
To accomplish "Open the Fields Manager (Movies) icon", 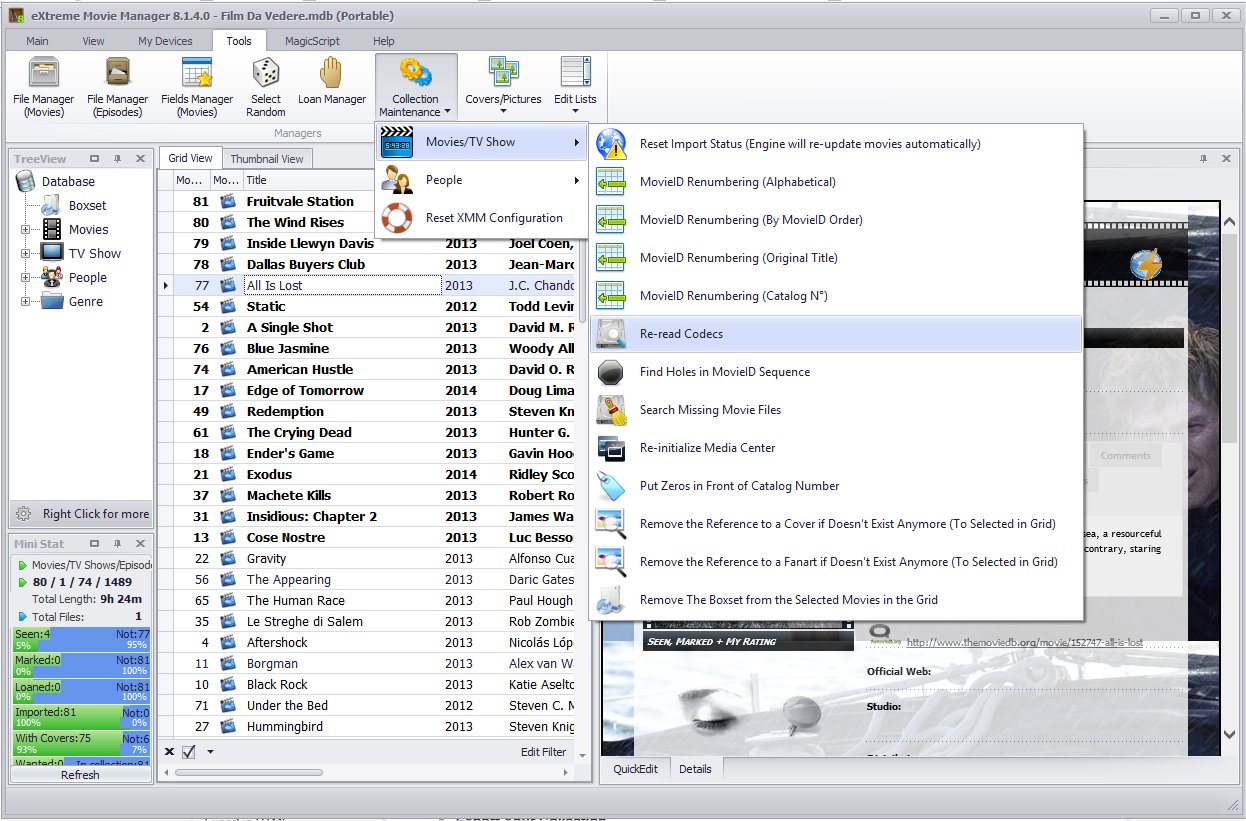I will pyautogui.click(x=196, y=87).
